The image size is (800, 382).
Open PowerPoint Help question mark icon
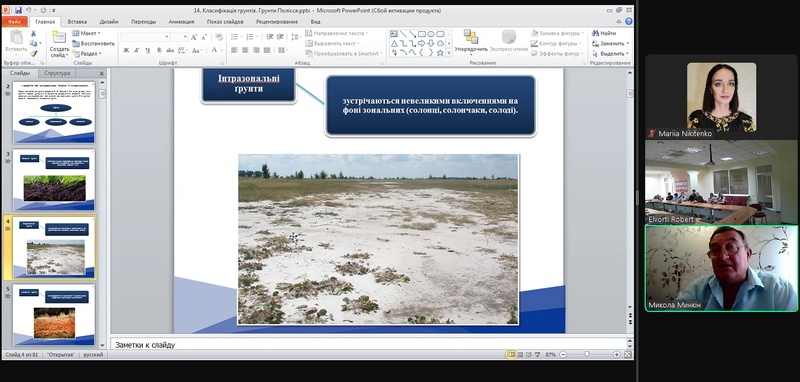629,21
